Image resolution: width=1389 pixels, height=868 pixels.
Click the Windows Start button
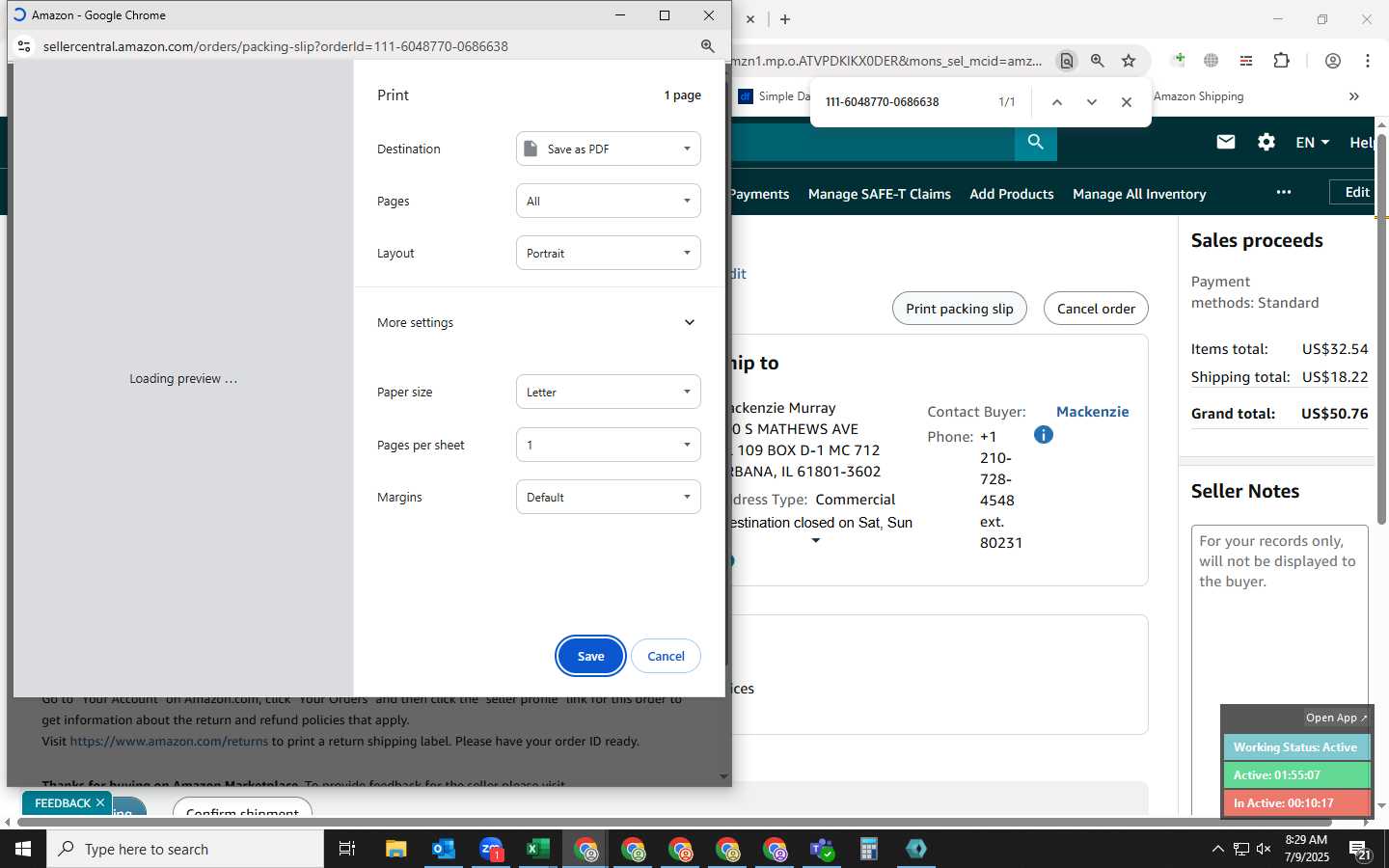coord(23,849)
